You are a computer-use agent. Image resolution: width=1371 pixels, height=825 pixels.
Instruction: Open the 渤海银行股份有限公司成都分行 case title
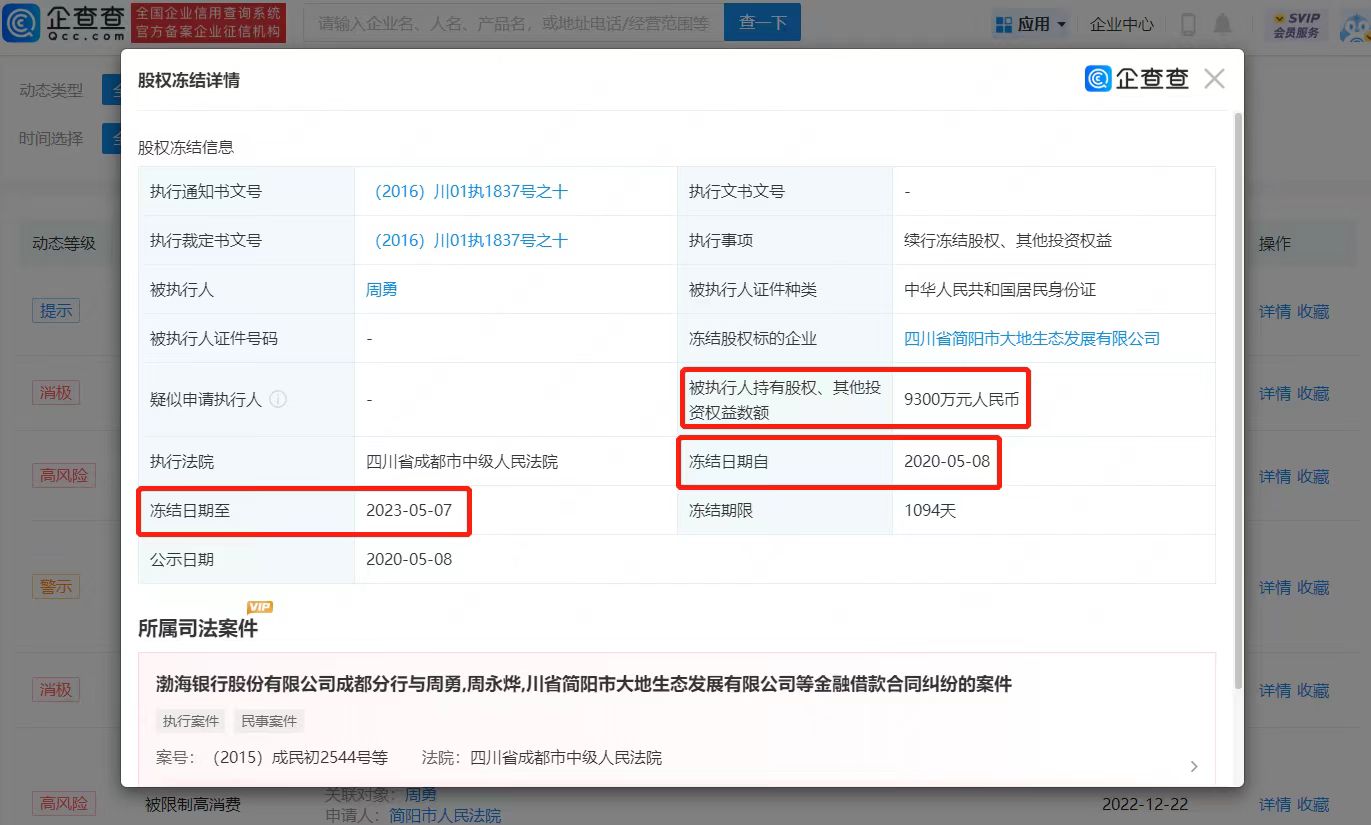[x=584, y=684]
